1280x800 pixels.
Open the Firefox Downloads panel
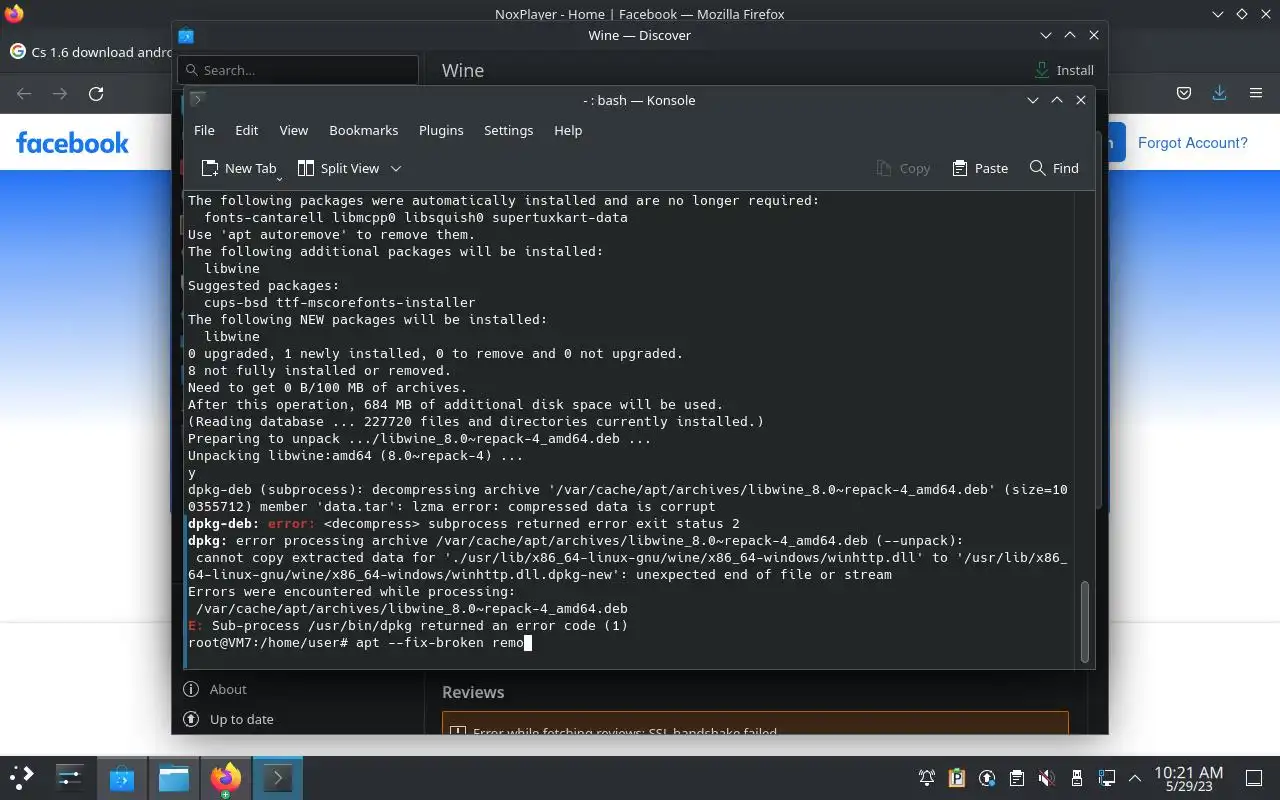pyautogui.click(x=1219, y=93)
